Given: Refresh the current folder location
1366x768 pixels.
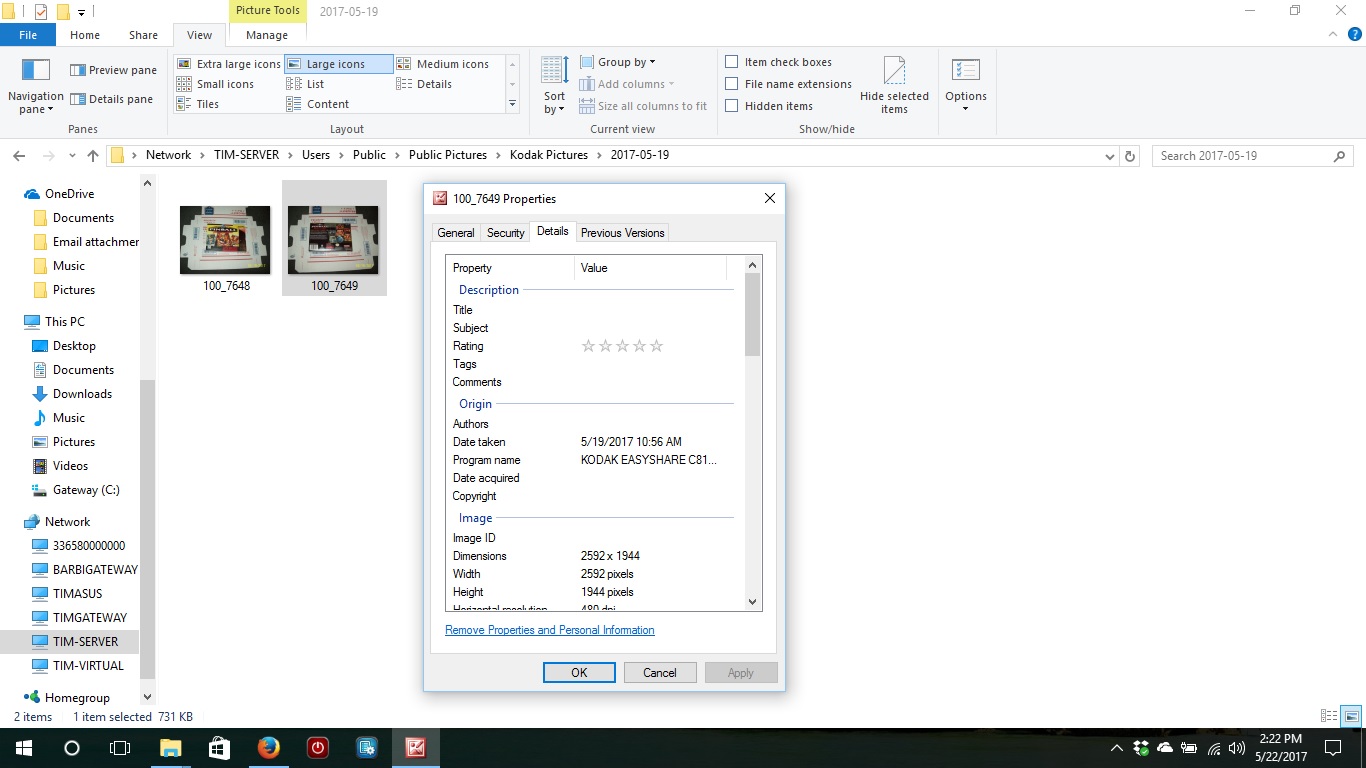Looking at the screenshot, I should [1130, 156].
